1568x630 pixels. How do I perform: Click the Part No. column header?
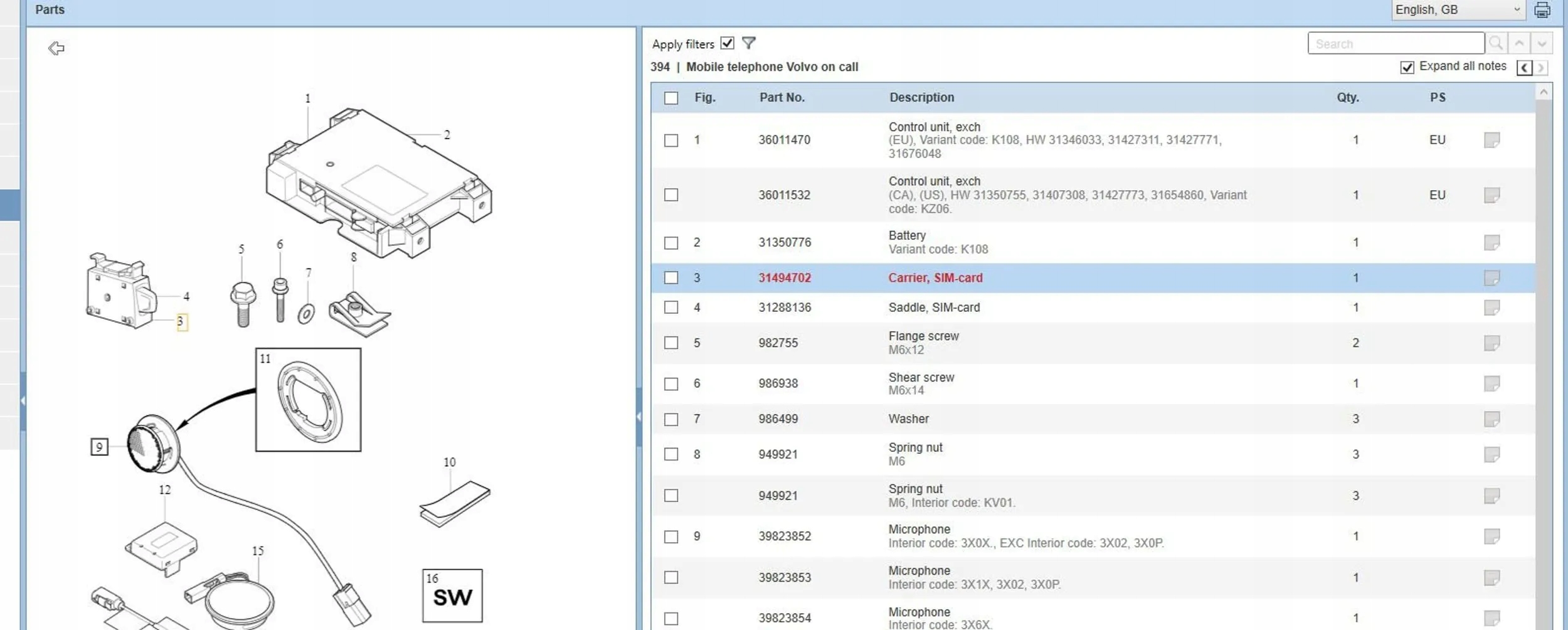point(781,98)
